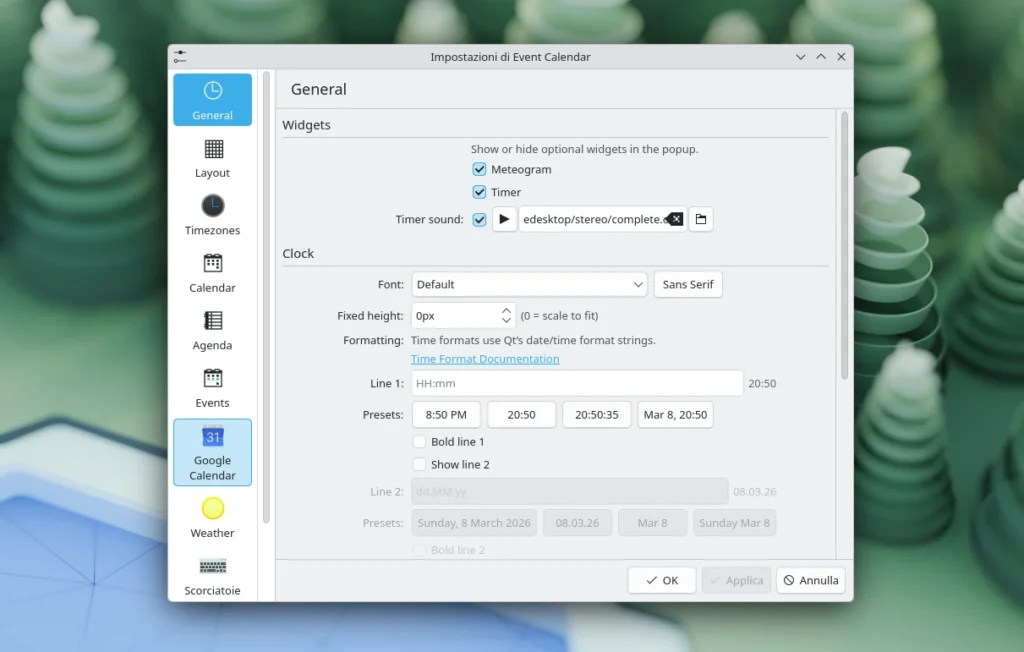Open the Agenda configuration section

[x=212, y=329]
